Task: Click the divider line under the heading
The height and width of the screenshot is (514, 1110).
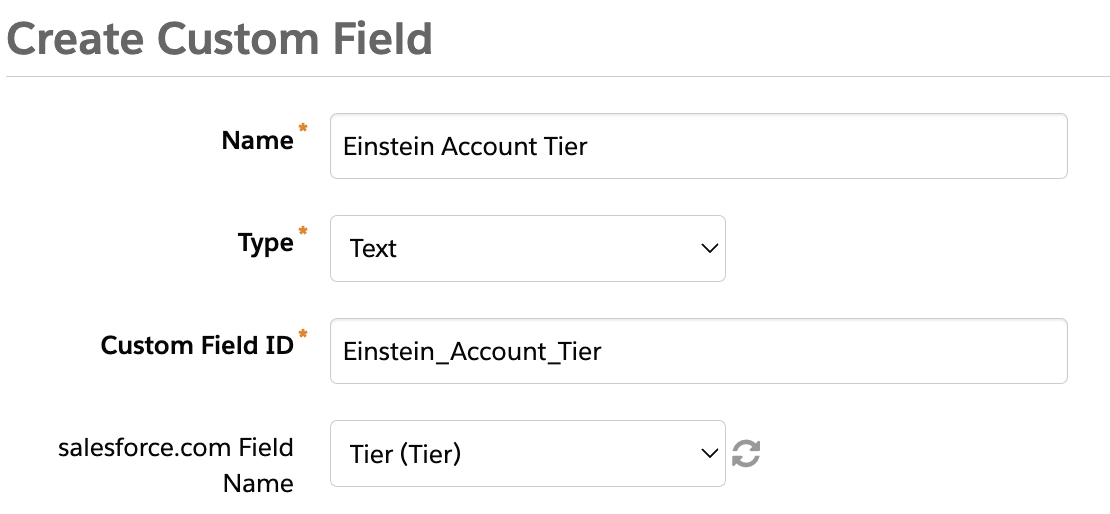Action: coord(555,77)
